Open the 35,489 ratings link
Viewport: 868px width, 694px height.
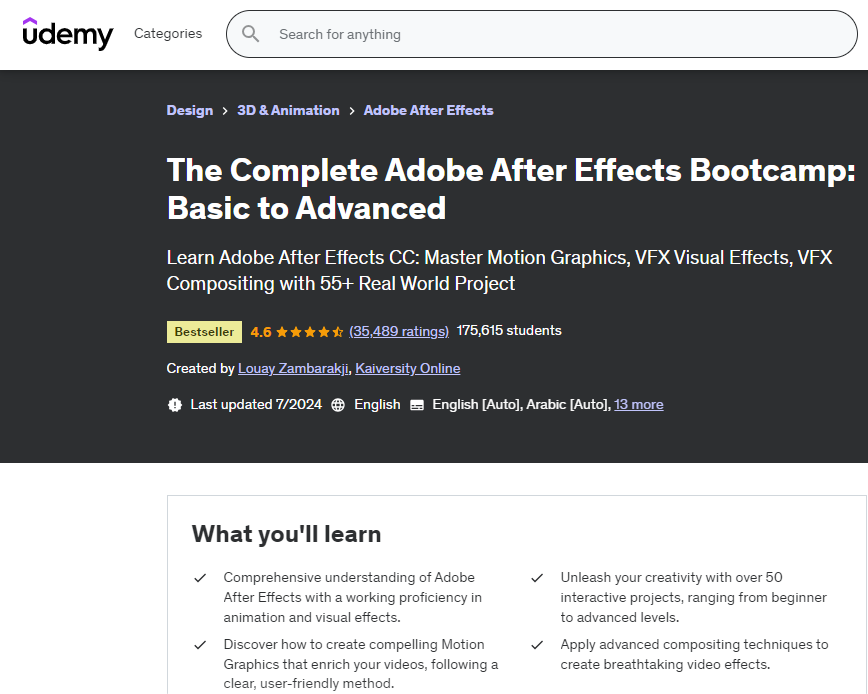point(399,330)
